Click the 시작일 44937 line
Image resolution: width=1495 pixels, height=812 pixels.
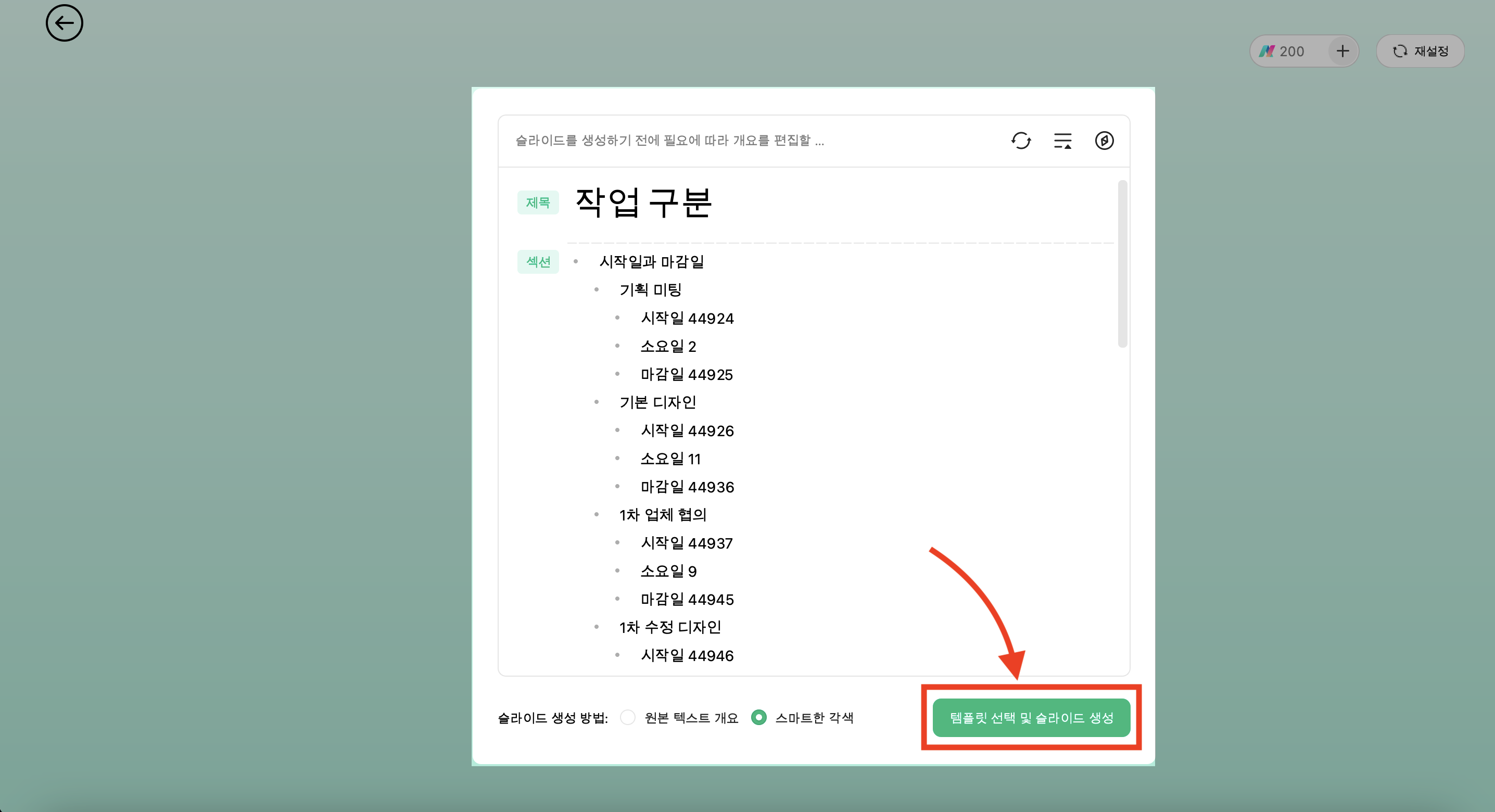[x=687, y=543]
